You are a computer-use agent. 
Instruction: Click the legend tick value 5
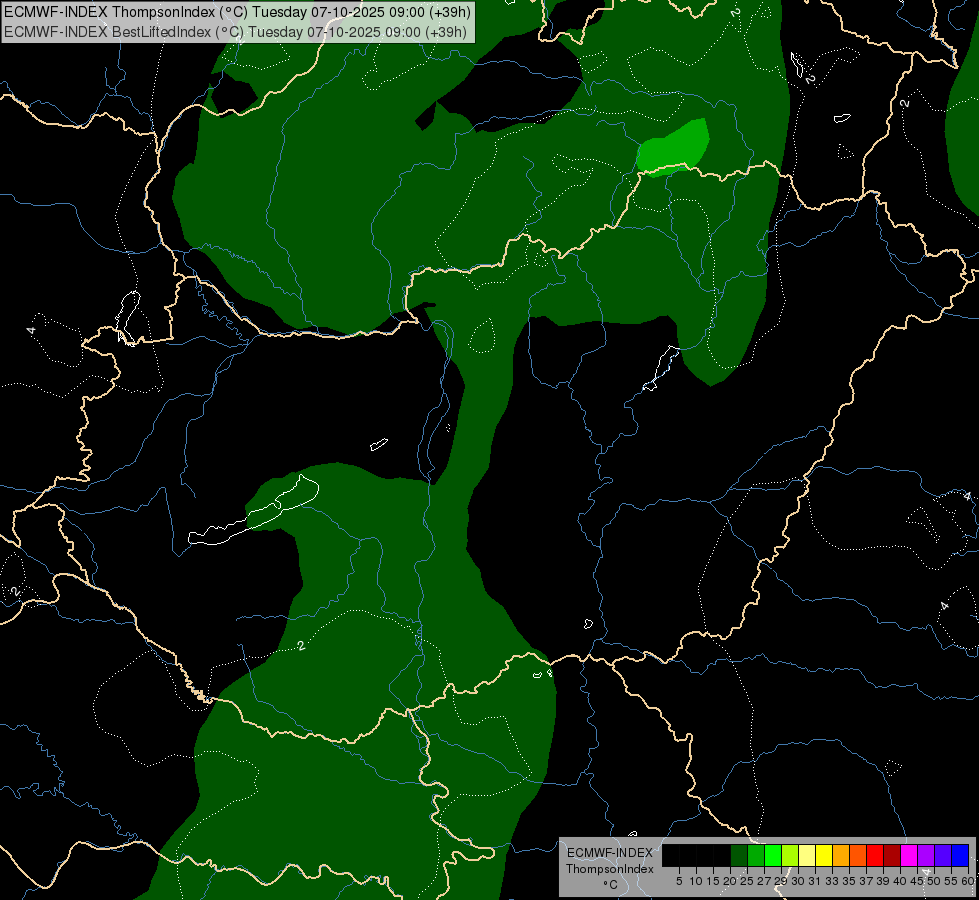click(x=679, y=881)
